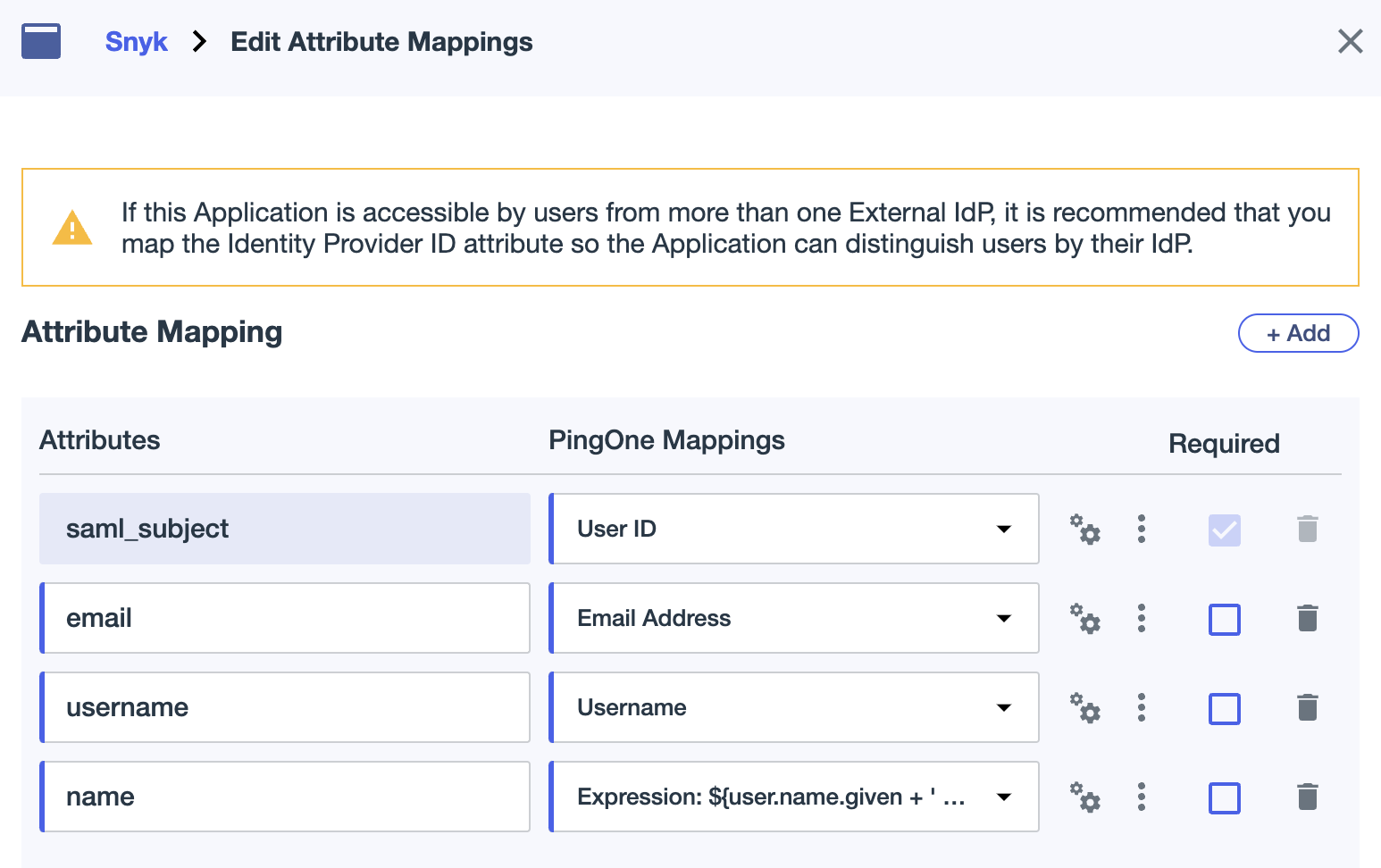Remove the username mapping with the trash icon
Viewport: 1381px width, 868px height.
pos(1308,707)
